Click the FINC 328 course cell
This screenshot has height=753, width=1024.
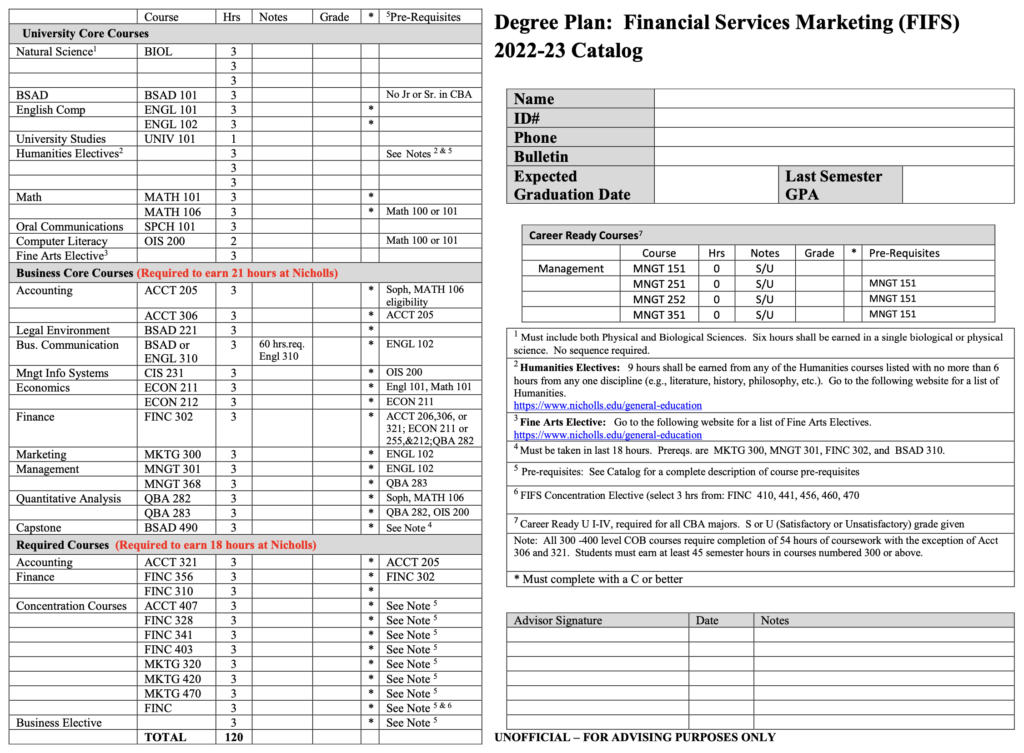click(x=176, y=620)
